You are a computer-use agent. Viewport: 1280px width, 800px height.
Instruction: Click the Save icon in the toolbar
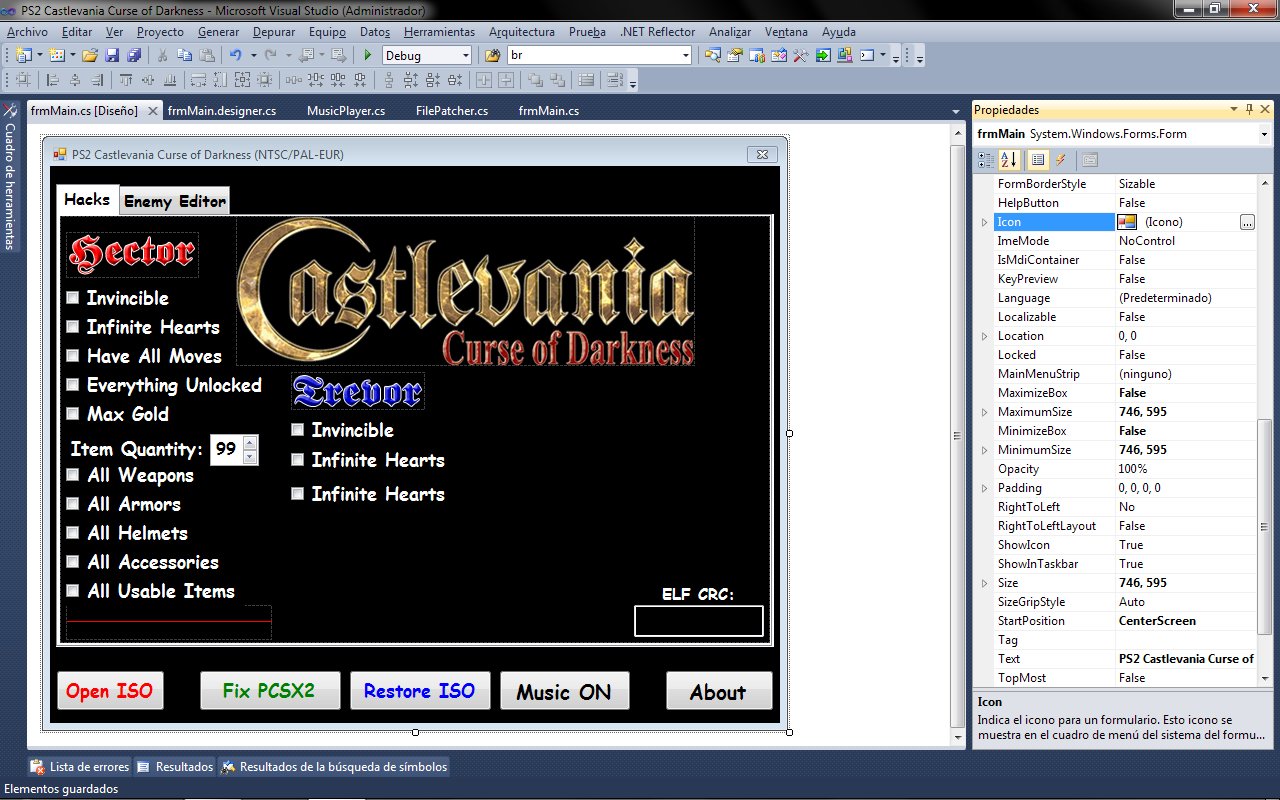111,56
